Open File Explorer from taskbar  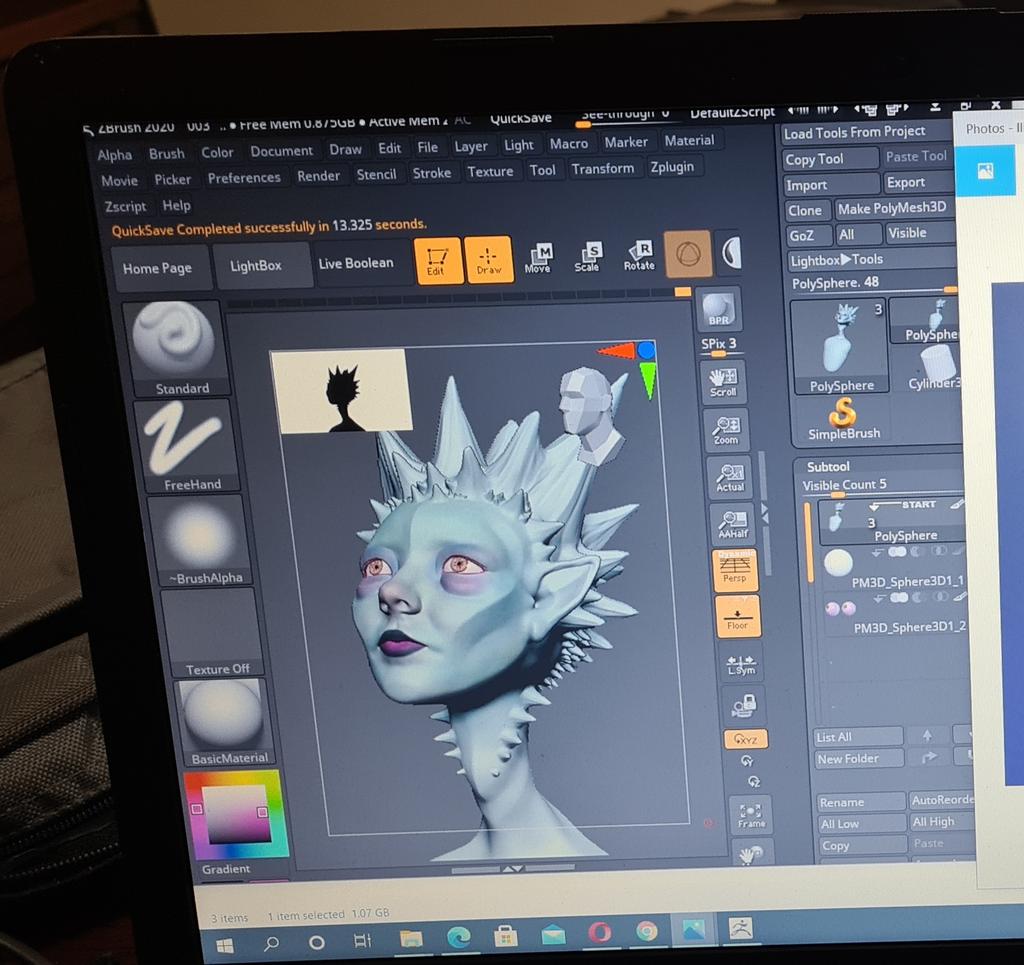click(411, 940)
